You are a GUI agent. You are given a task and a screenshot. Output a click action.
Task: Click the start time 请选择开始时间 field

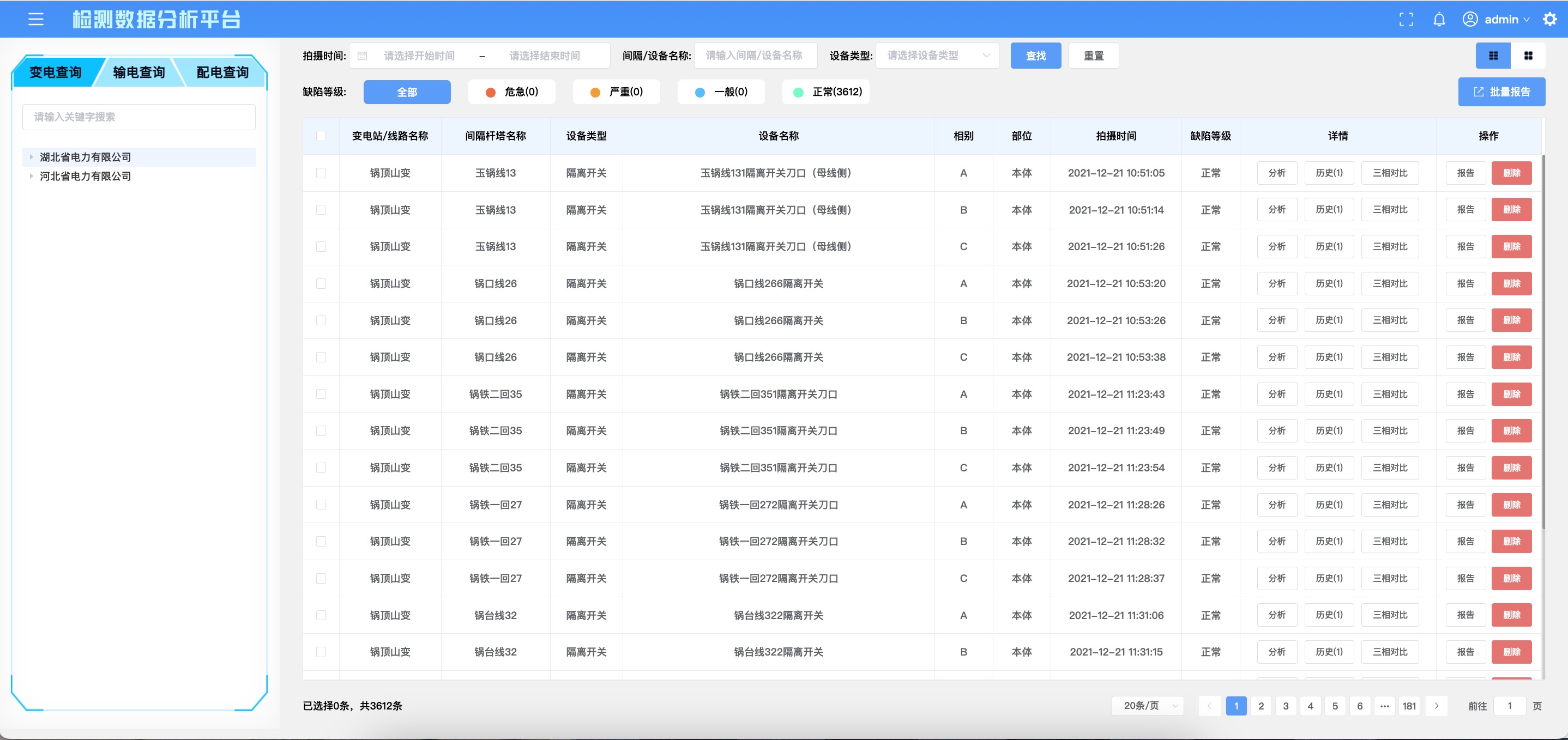pos(419,56)
